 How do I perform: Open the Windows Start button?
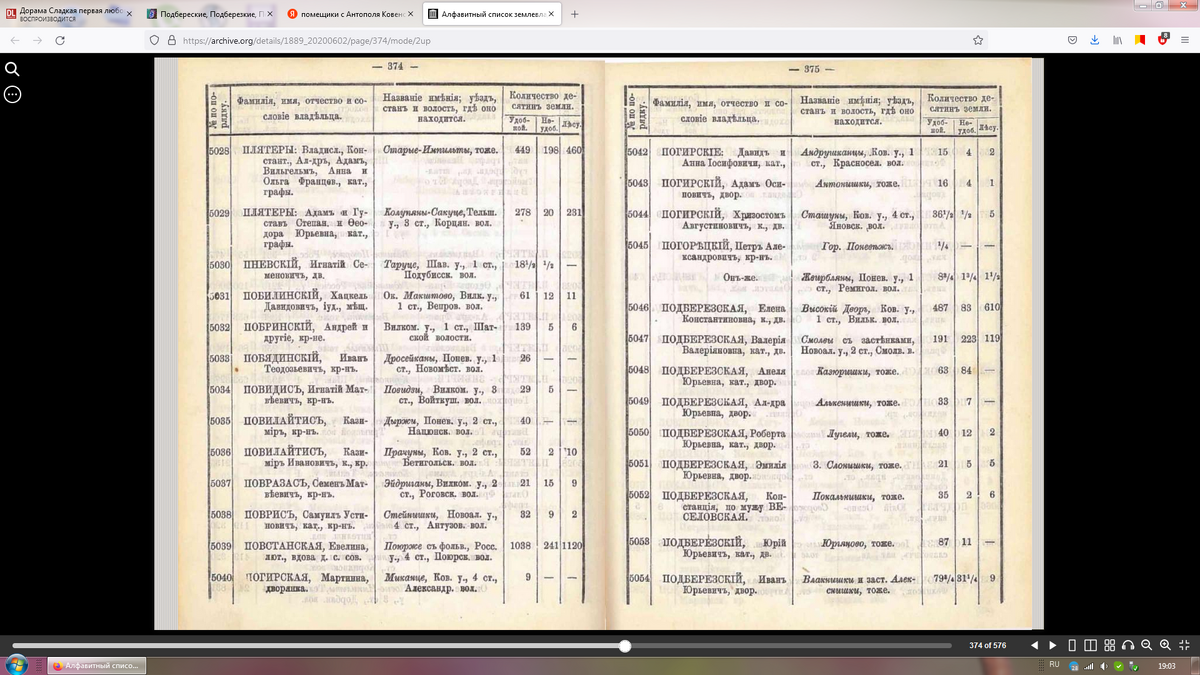(15, 664)
